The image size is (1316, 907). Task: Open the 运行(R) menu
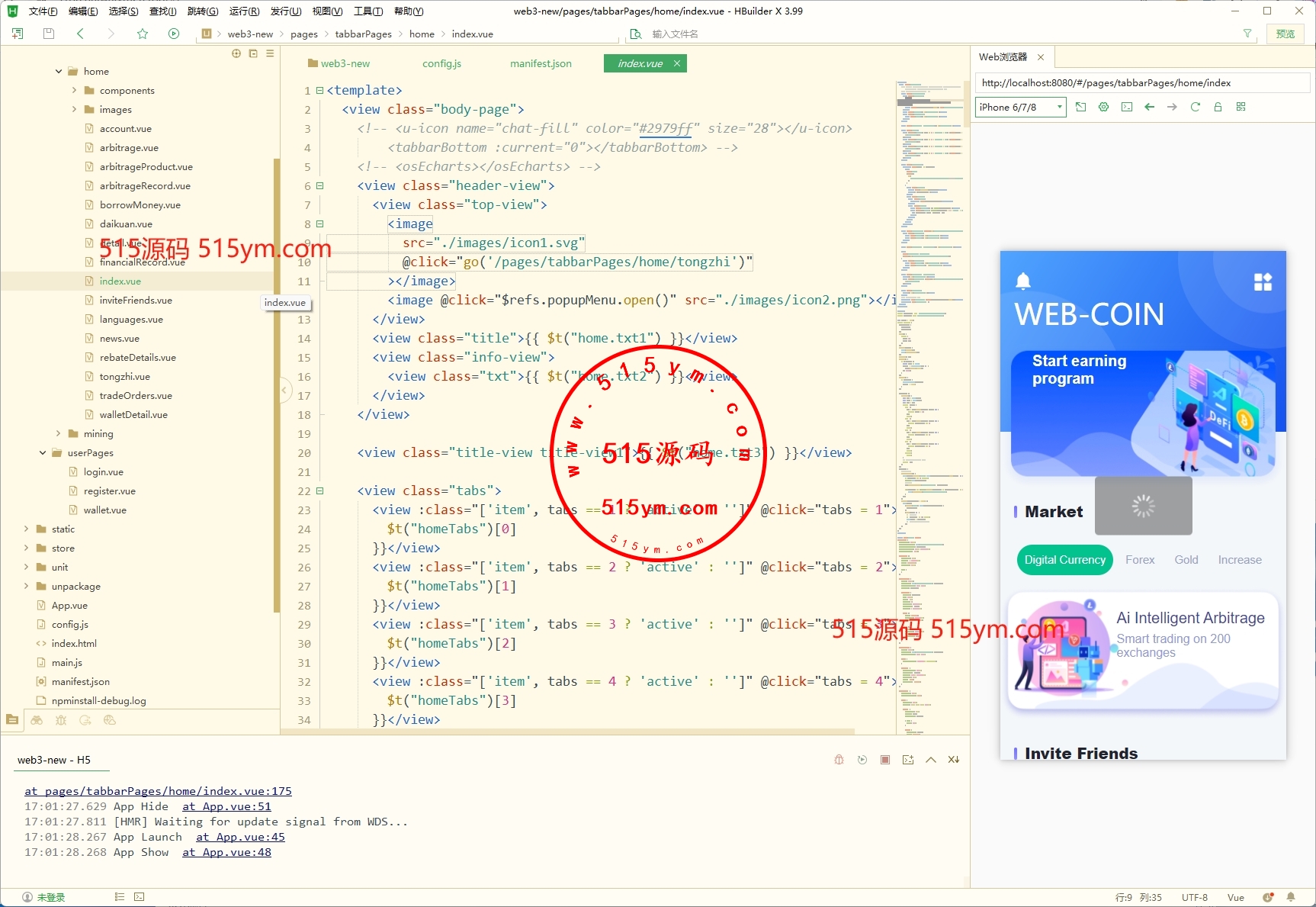click(x=244, y=11)
